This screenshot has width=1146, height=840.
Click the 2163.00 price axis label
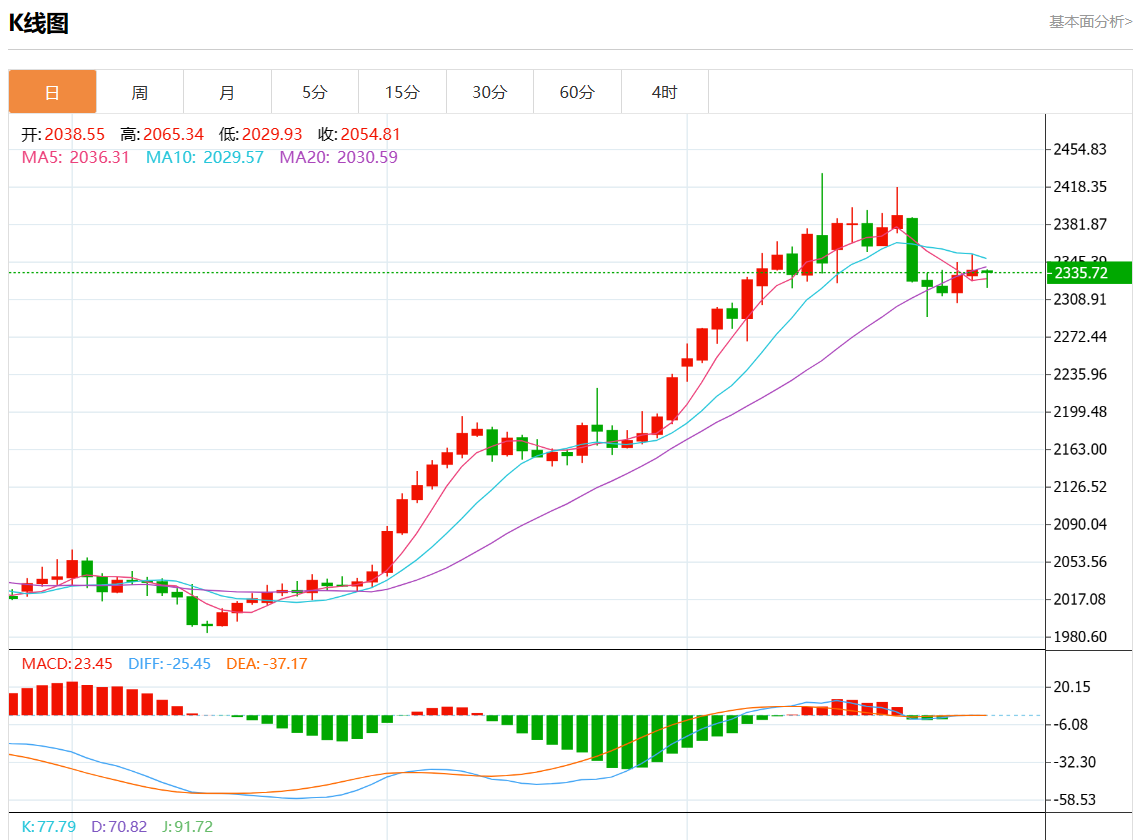coord(1079,449)
